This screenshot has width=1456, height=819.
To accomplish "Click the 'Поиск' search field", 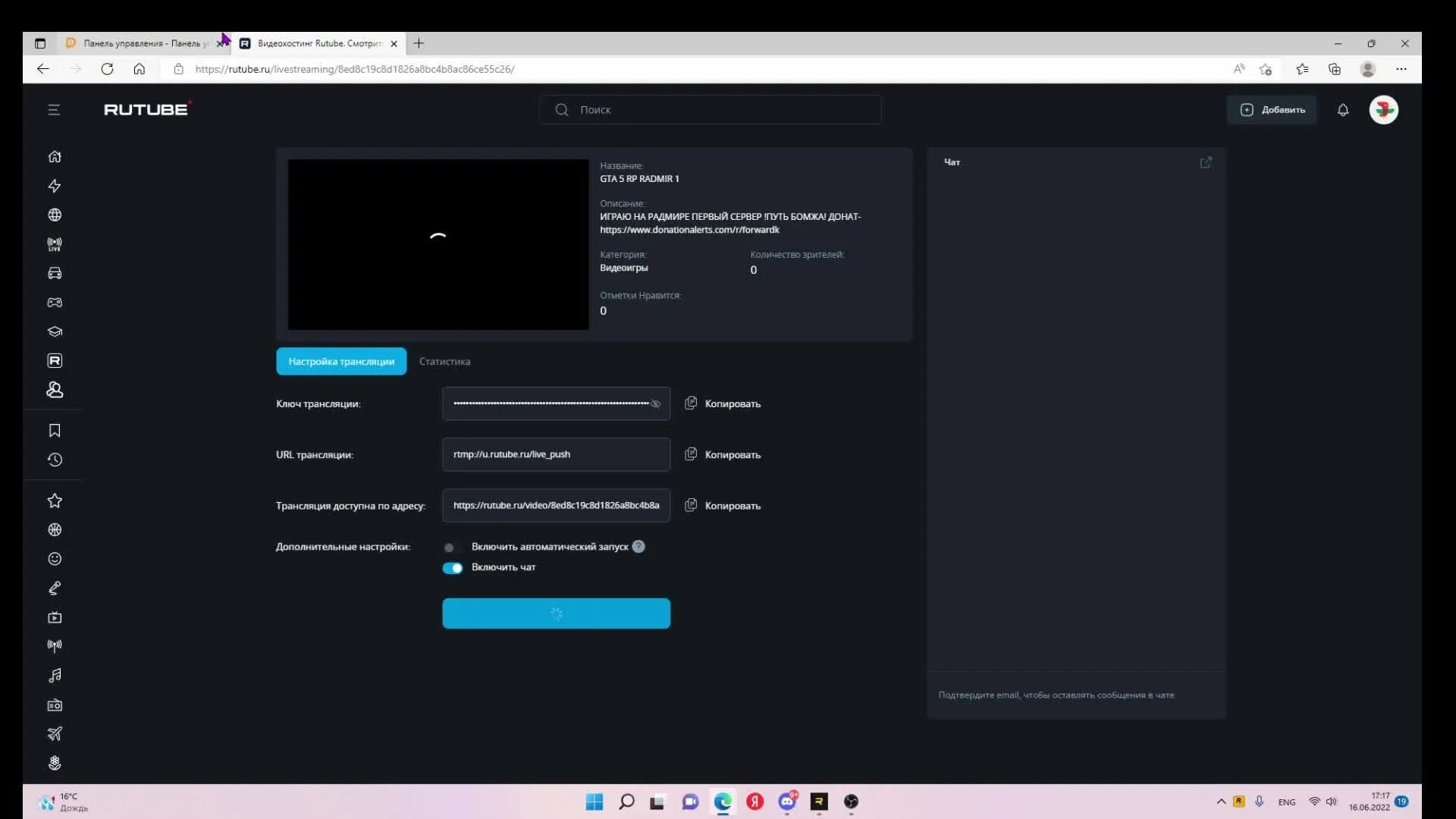I will pos(711,110).
